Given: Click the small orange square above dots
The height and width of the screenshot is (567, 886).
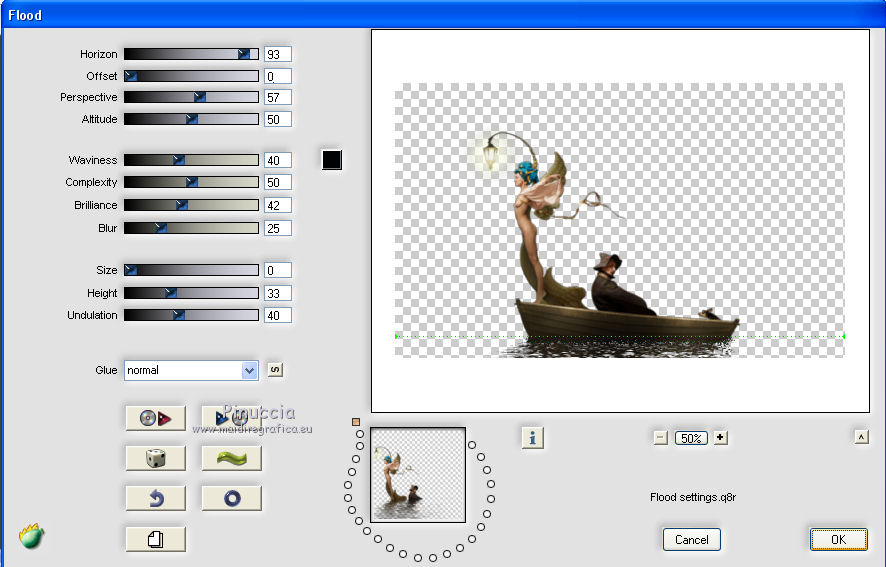Looking at the screenshot, I should [356, 422].
